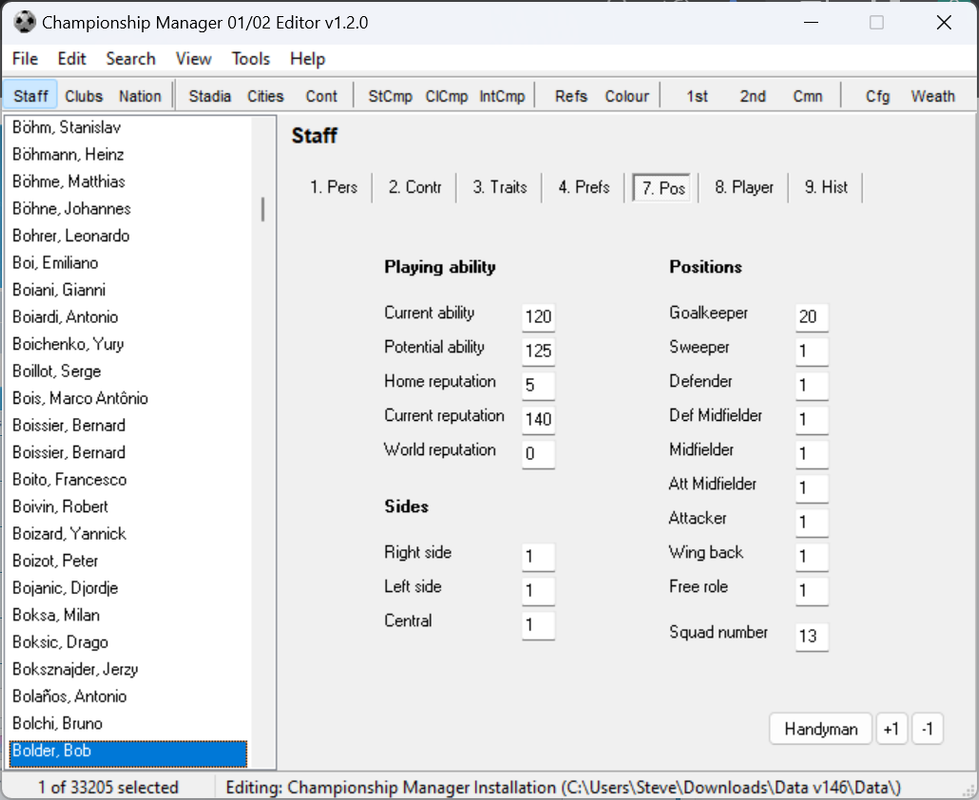Select Bolchi, Bruno in the staff list
Screen dimensions: 979x800
[129, 723]
